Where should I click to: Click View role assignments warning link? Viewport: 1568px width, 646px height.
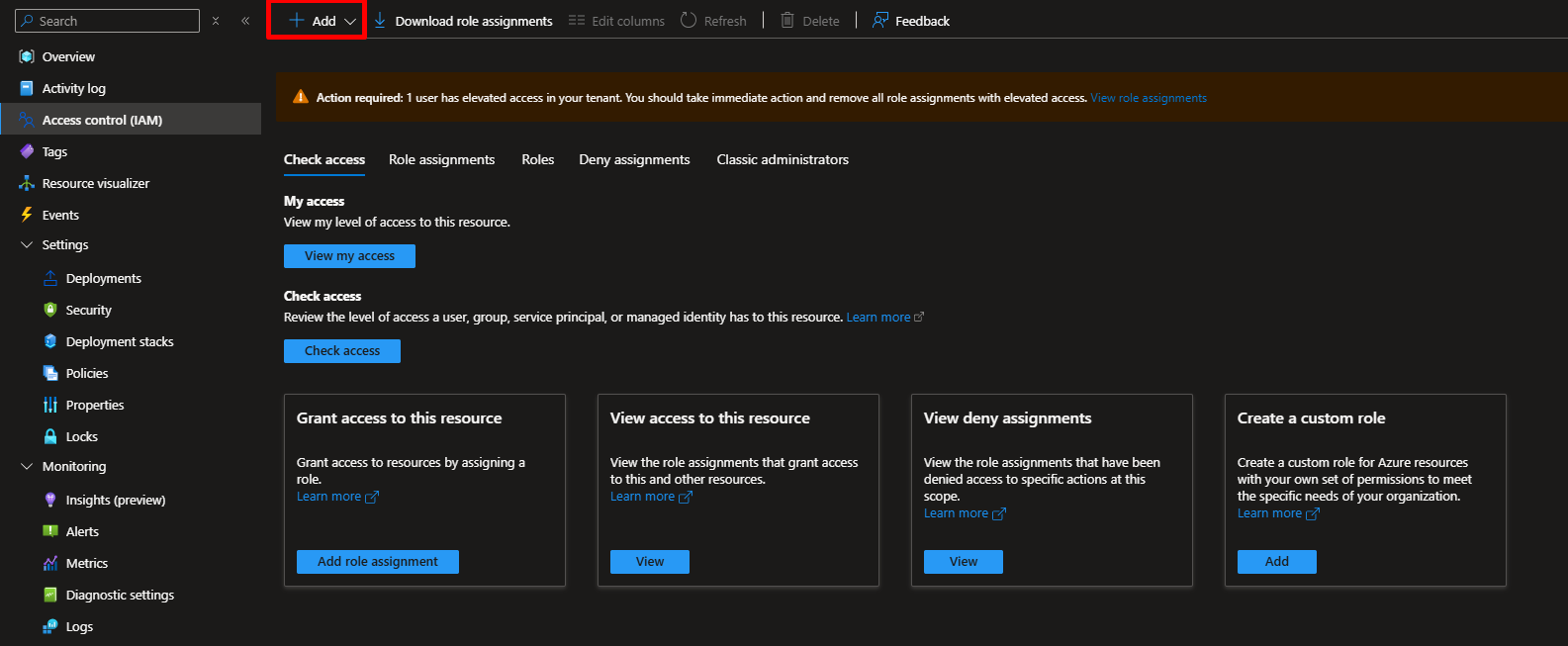[1148, 98]
